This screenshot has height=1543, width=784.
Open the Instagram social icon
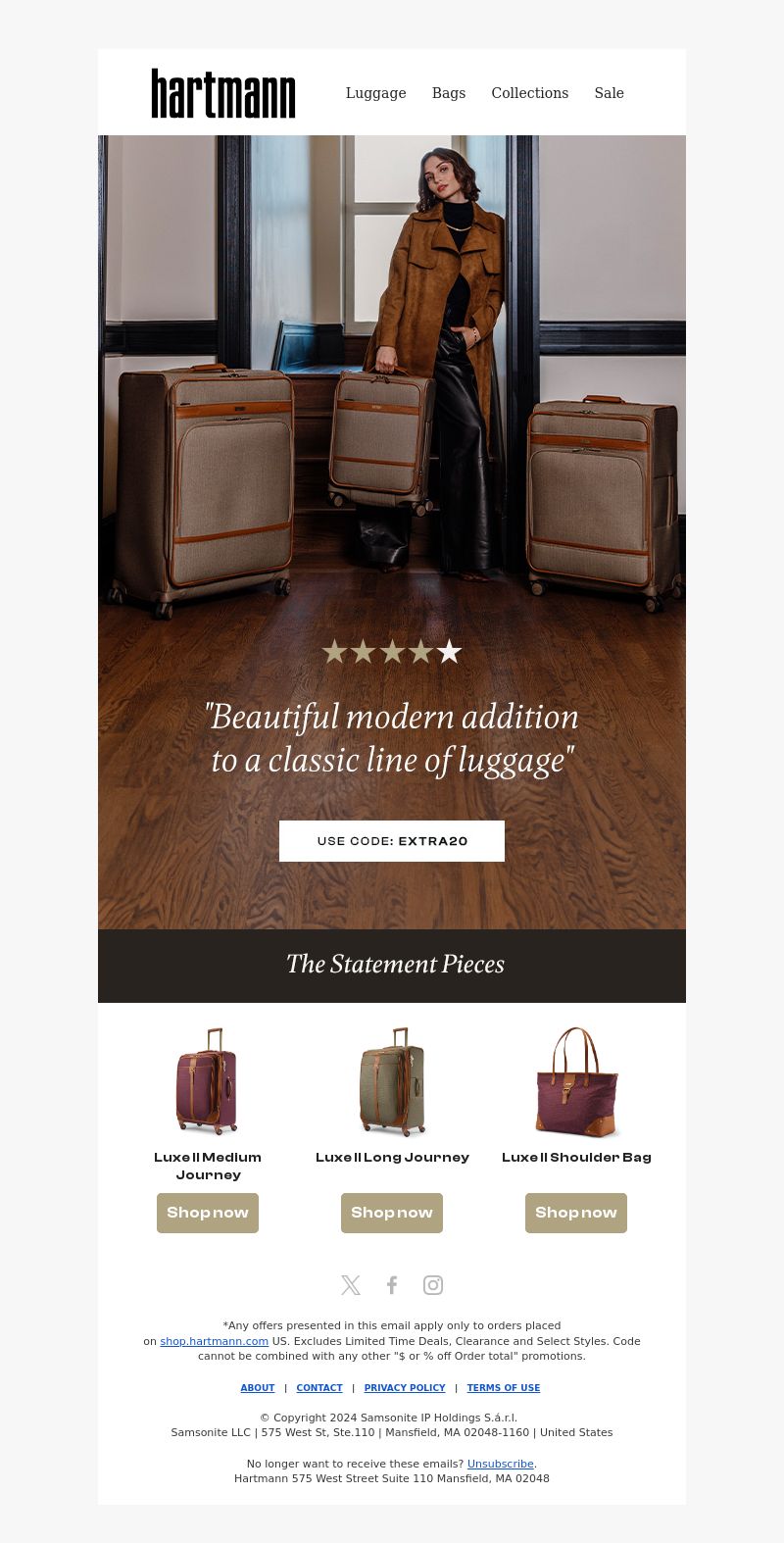tap(433, 1285)
